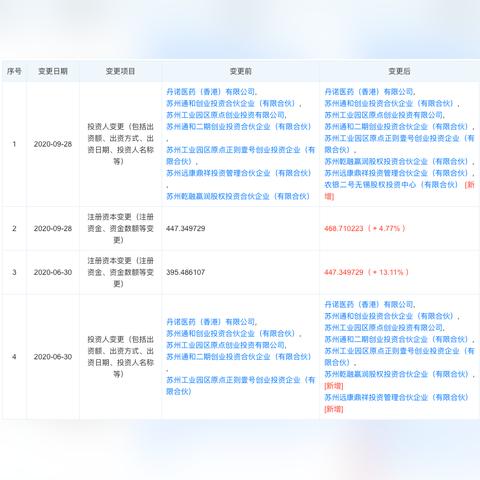Open 苏州乾融赢润股权投资合伙企业 in row 4 变更后
The image size is (480, 480).
396,374
